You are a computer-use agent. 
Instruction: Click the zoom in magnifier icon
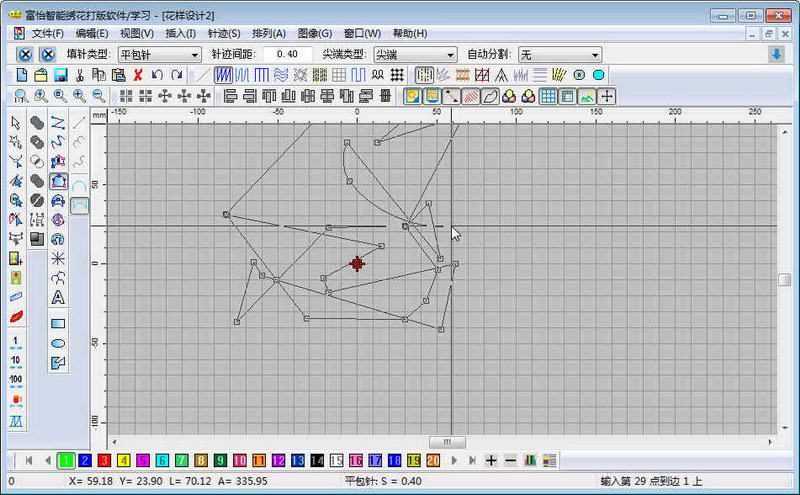pos(79,96)
